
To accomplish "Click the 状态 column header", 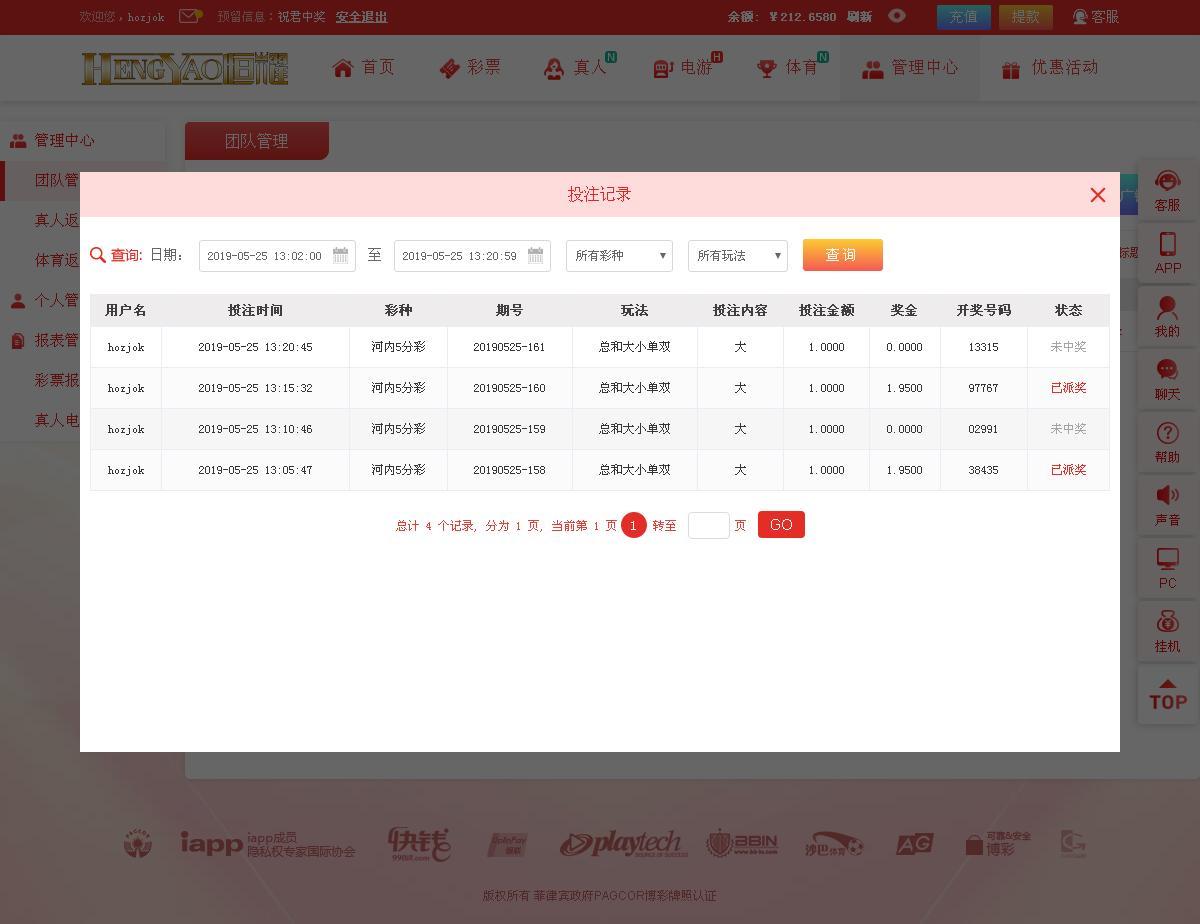I will pyautogui.click(x=1068, y=311).
